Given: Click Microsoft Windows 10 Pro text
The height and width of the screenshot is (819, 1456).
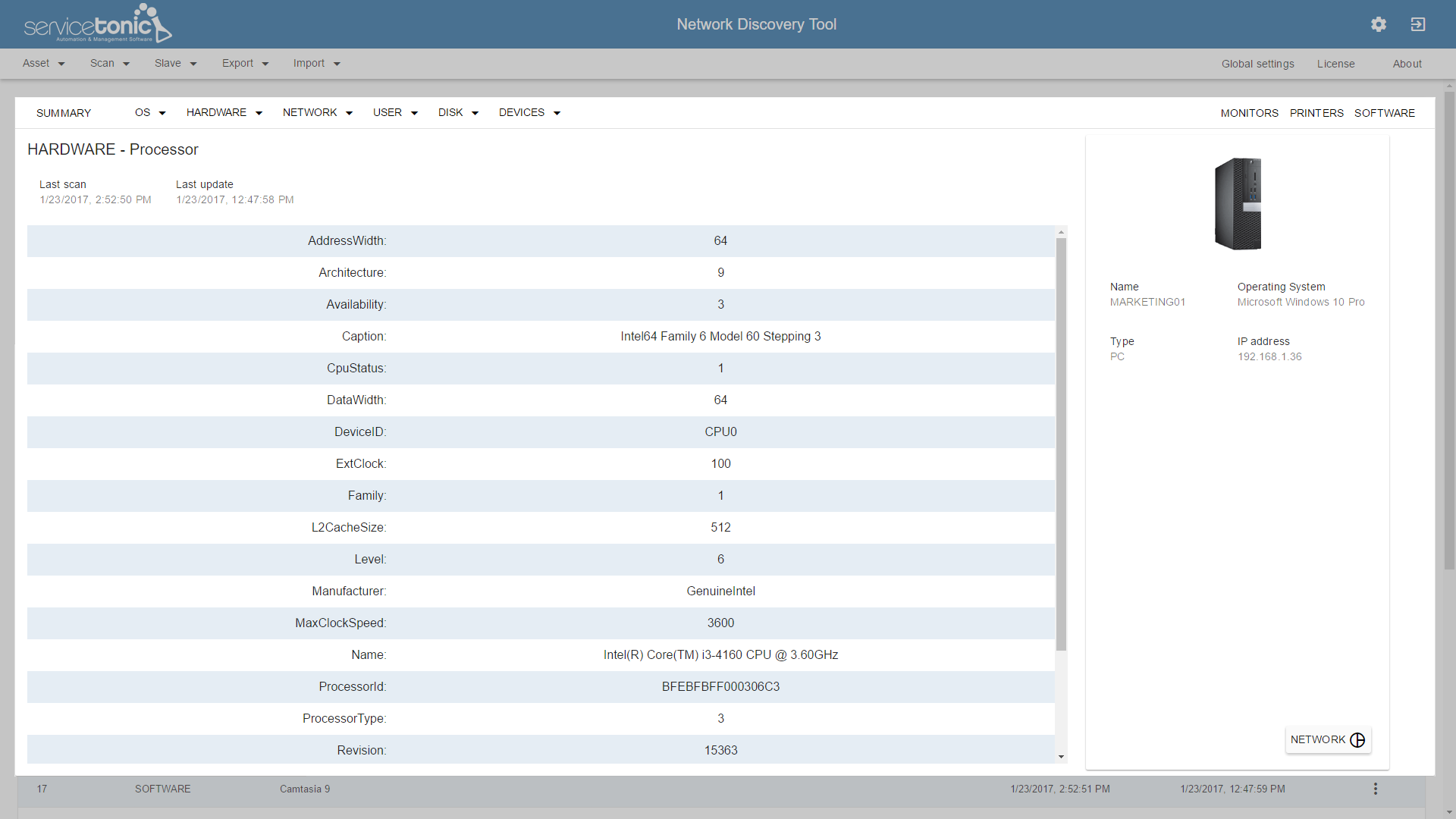Looking at the screenshot, I should (1301, 302).
